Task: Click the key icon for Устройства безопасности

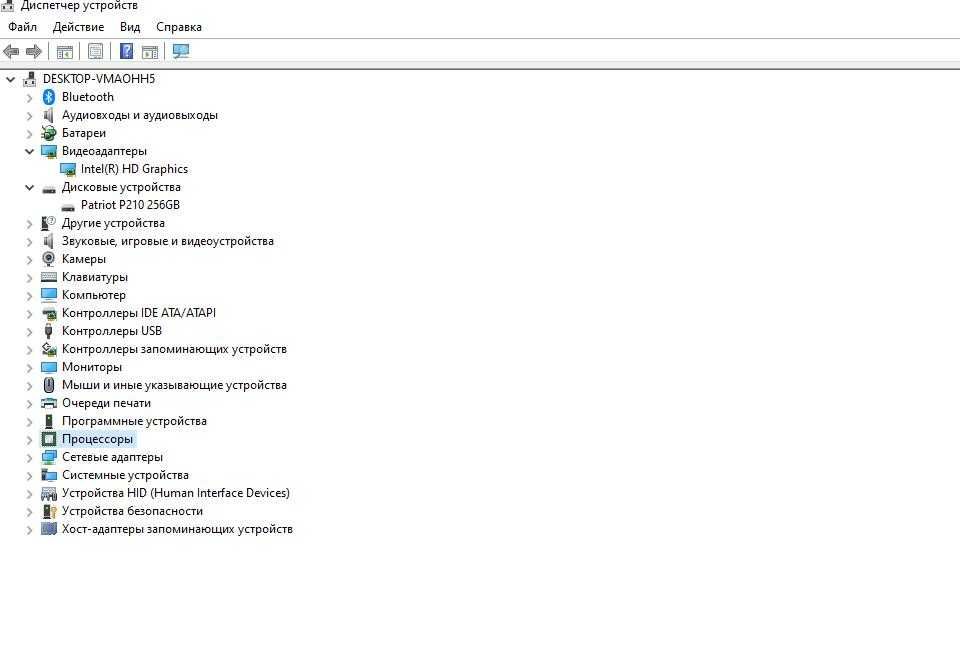Action: pos(49,511)
